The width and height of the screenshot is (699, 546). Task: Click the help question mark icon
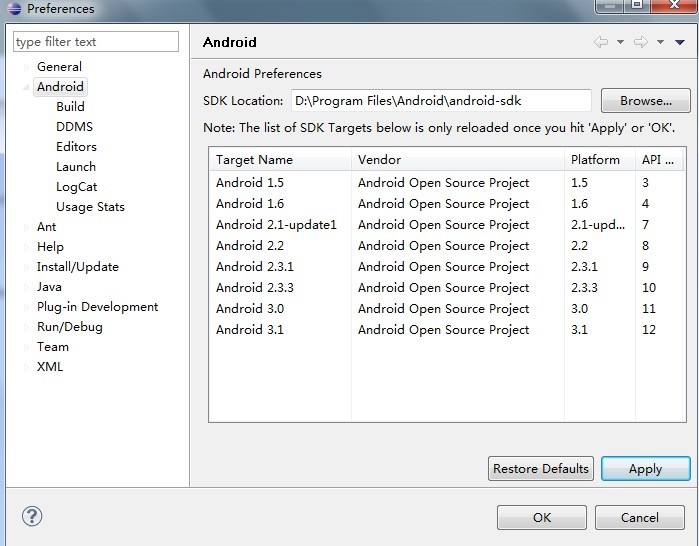[x=32, y=517]
